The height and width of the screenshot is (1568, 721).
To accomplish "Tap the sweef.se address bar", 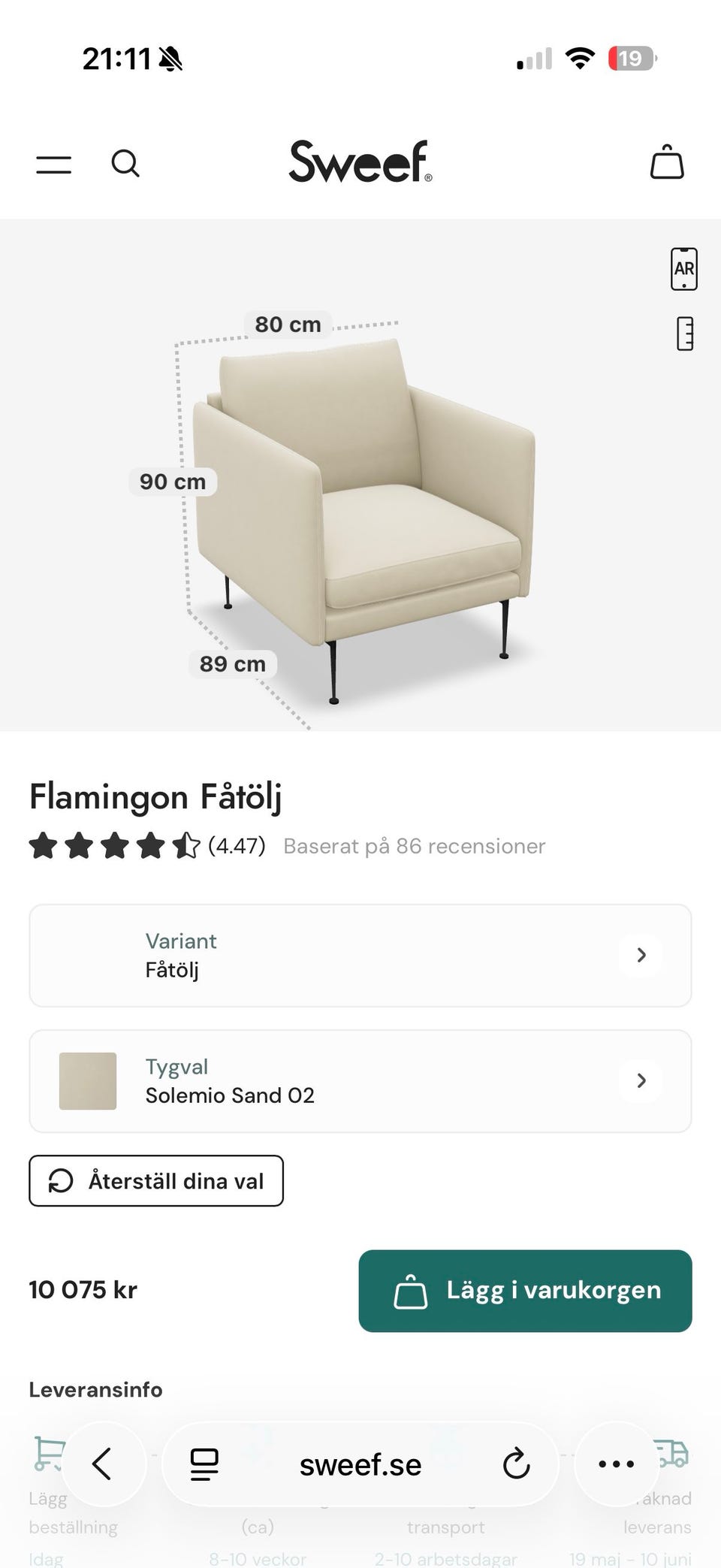I will coord(360,1464).
